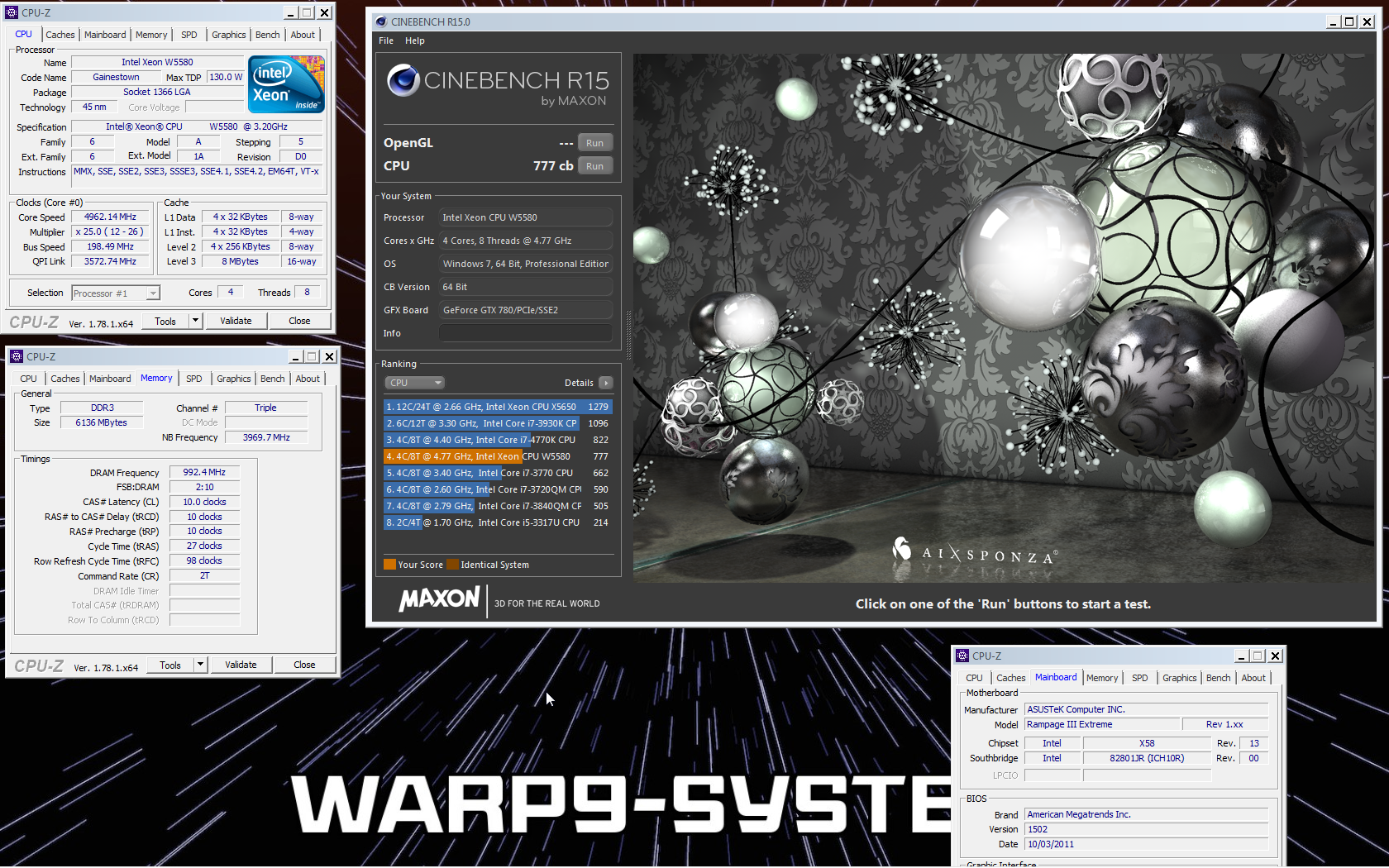Switch to Graphics tab in top CPU-Z window

pos(229,35)
